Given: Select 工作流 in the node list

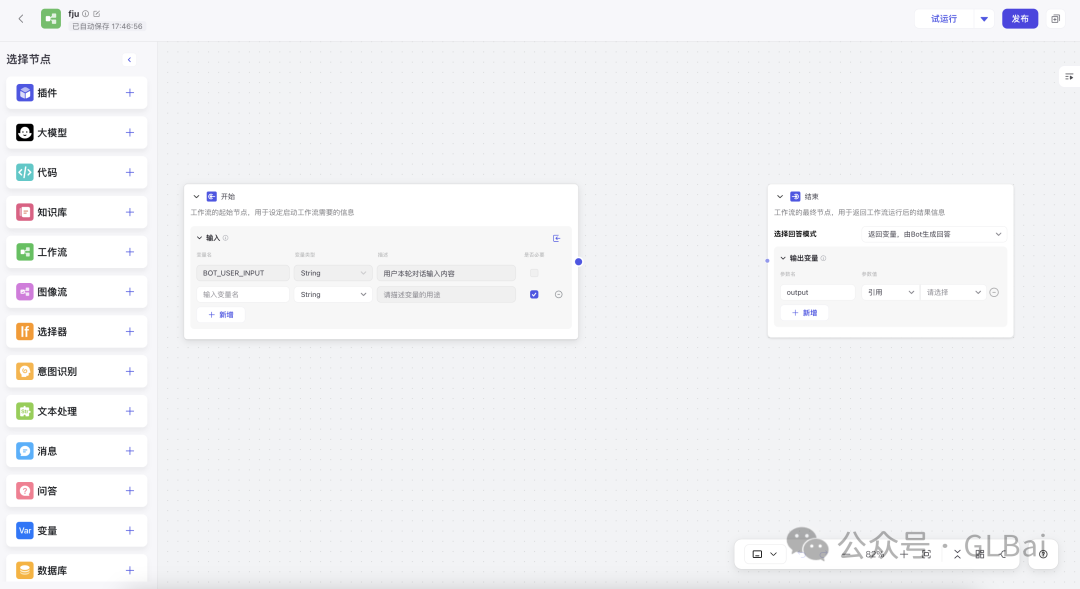Looking at the screenshot, I should pyautogui.click(x=52, y=252).
